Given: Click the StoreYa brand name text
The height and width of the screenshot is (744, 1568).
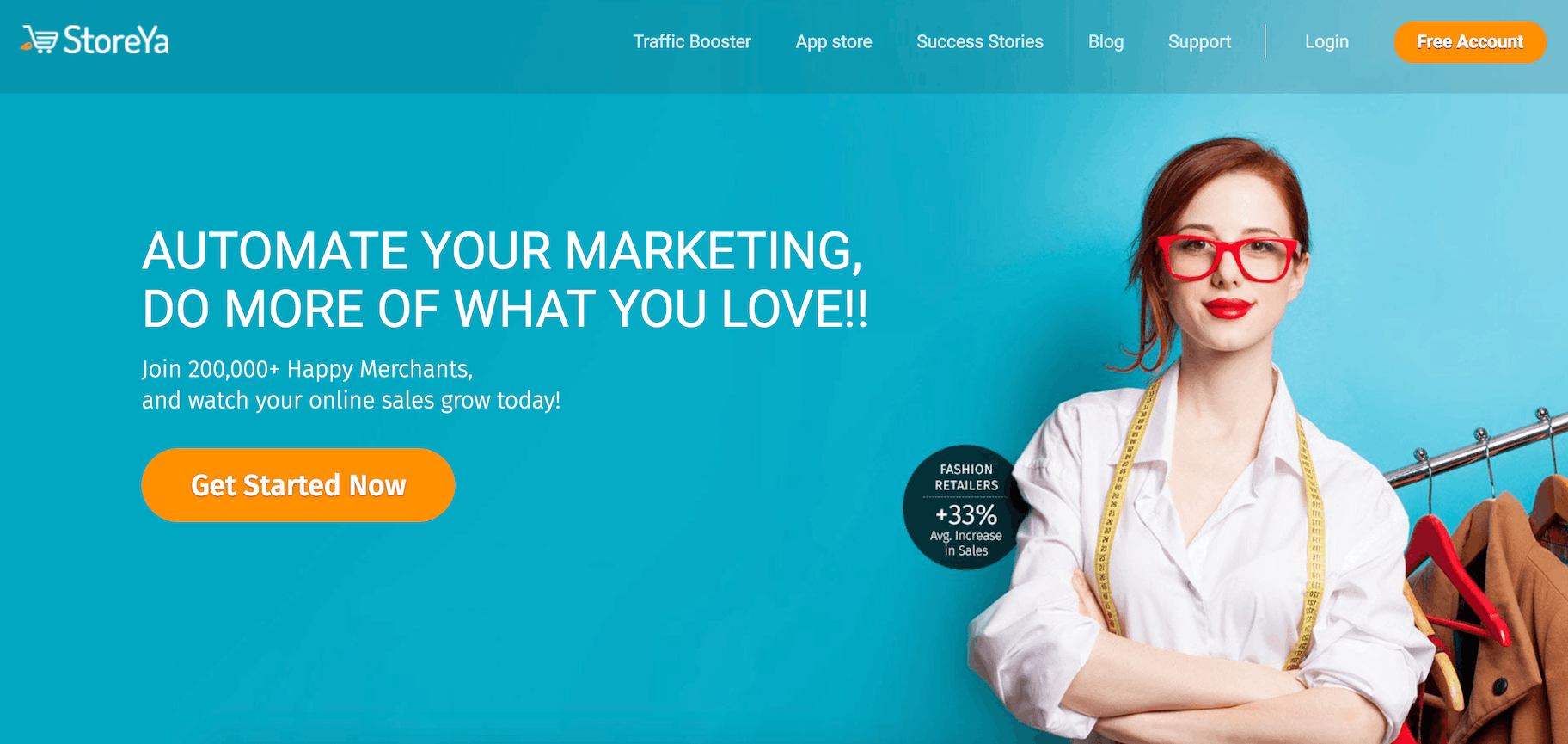Looking at the screenshot, I should pos(116,40).
